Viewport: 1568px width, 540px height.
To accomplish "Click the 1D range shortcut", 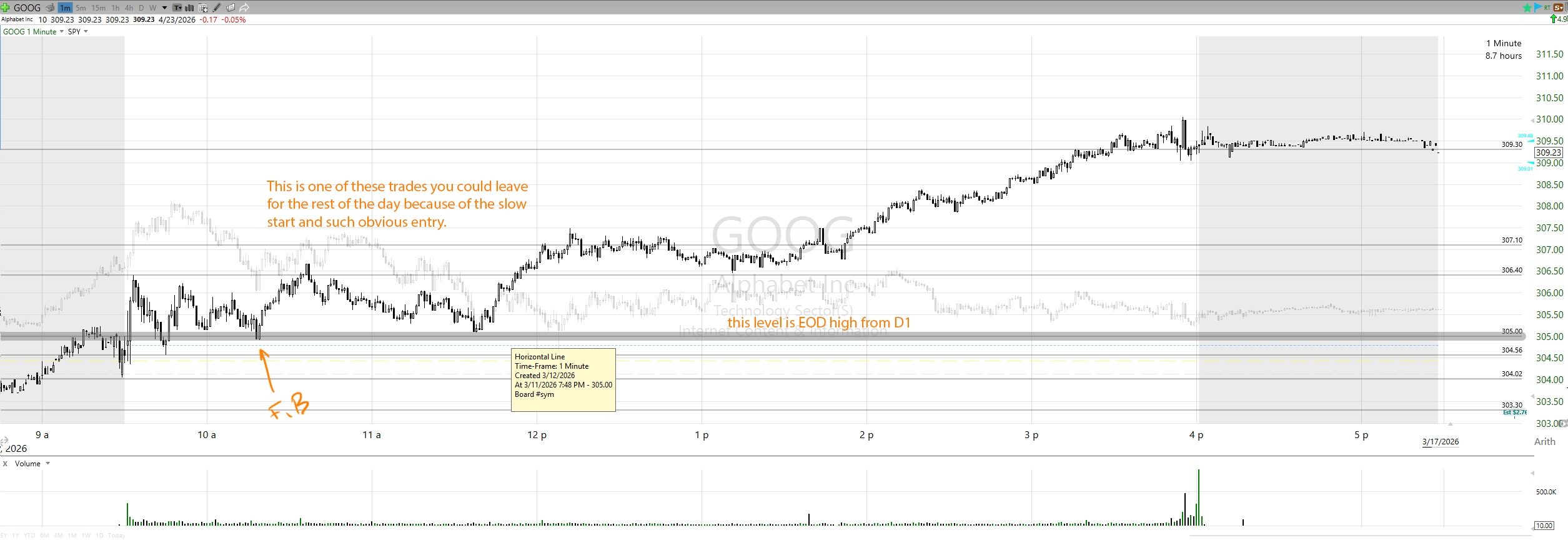I will click(x=99, y=536).
